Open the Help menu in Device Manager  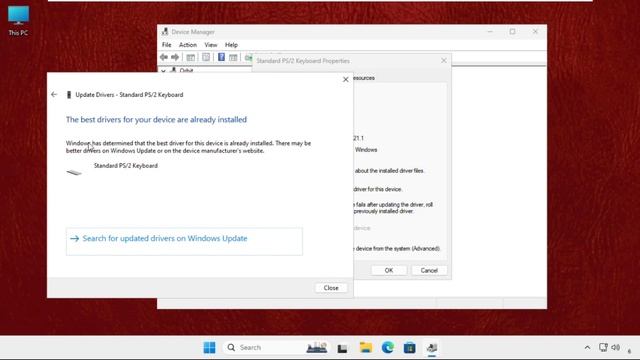pos(231,45)
